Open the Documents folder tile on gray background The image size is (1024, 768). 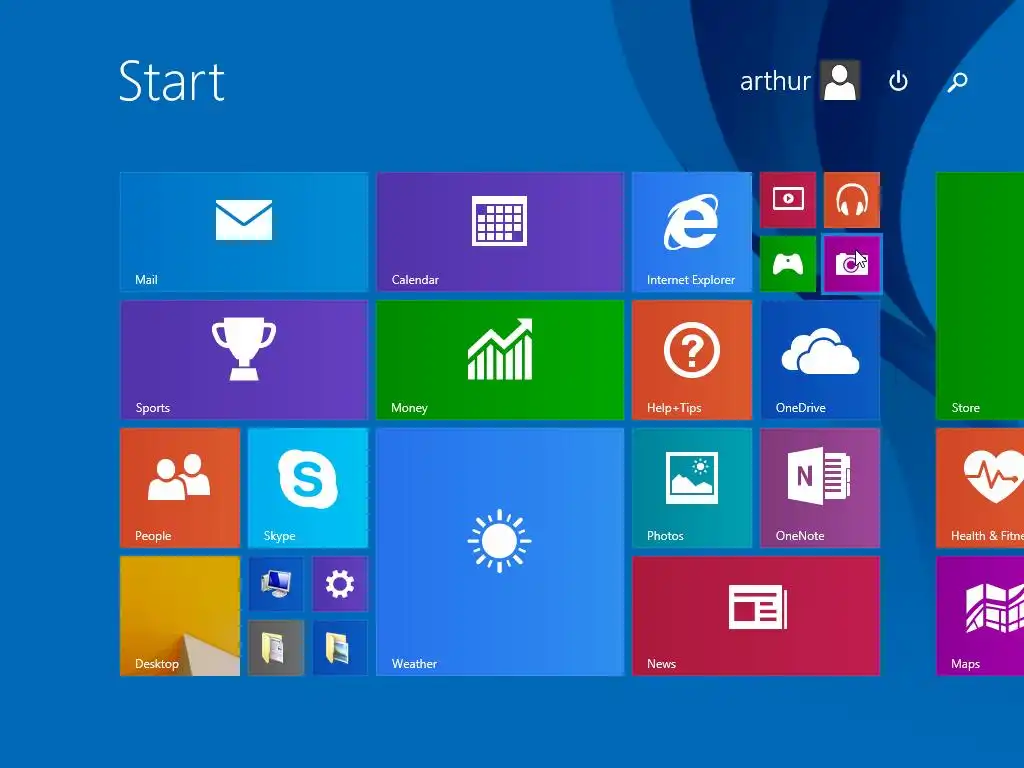click(x=276, y=648)
